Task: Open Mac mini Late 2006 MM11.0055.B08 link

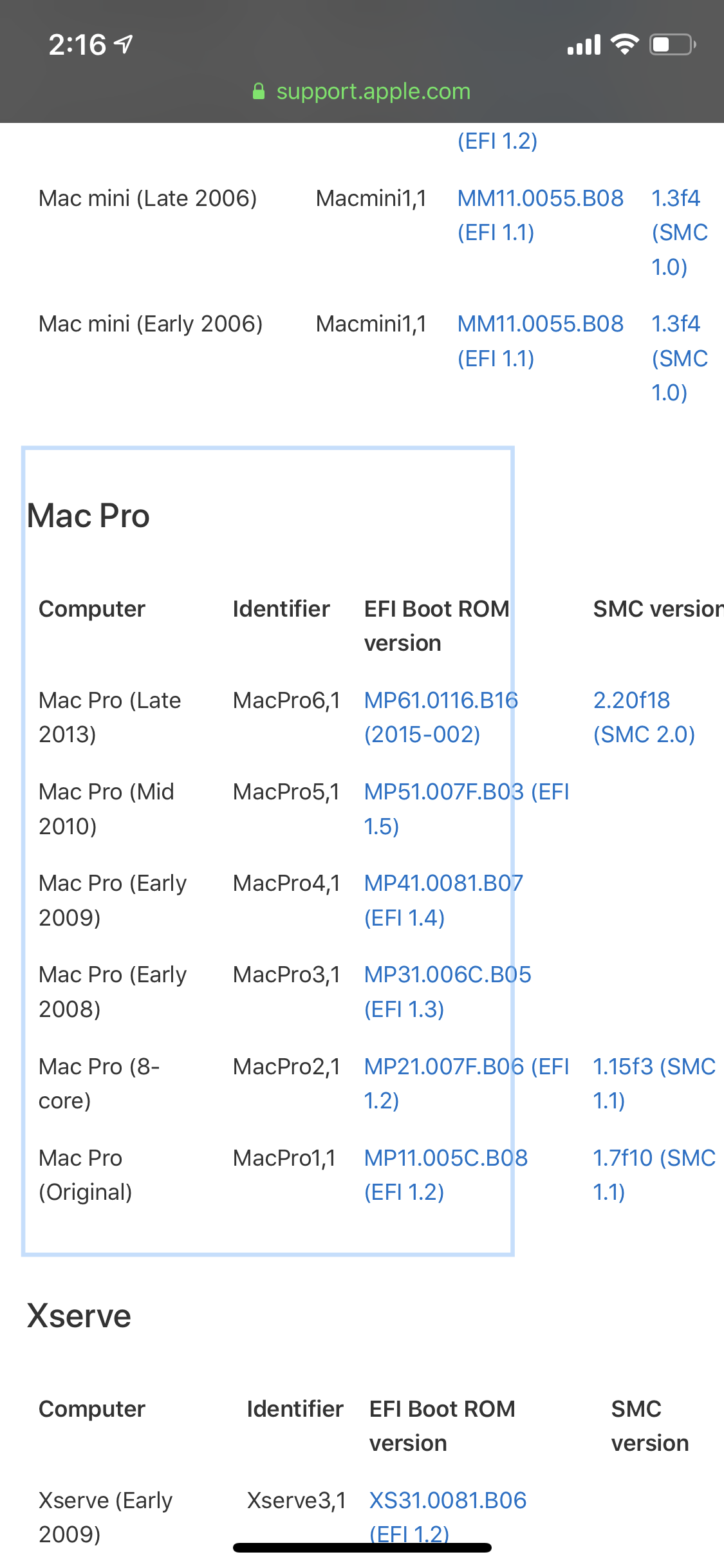Action: click(x=540, y=199)
